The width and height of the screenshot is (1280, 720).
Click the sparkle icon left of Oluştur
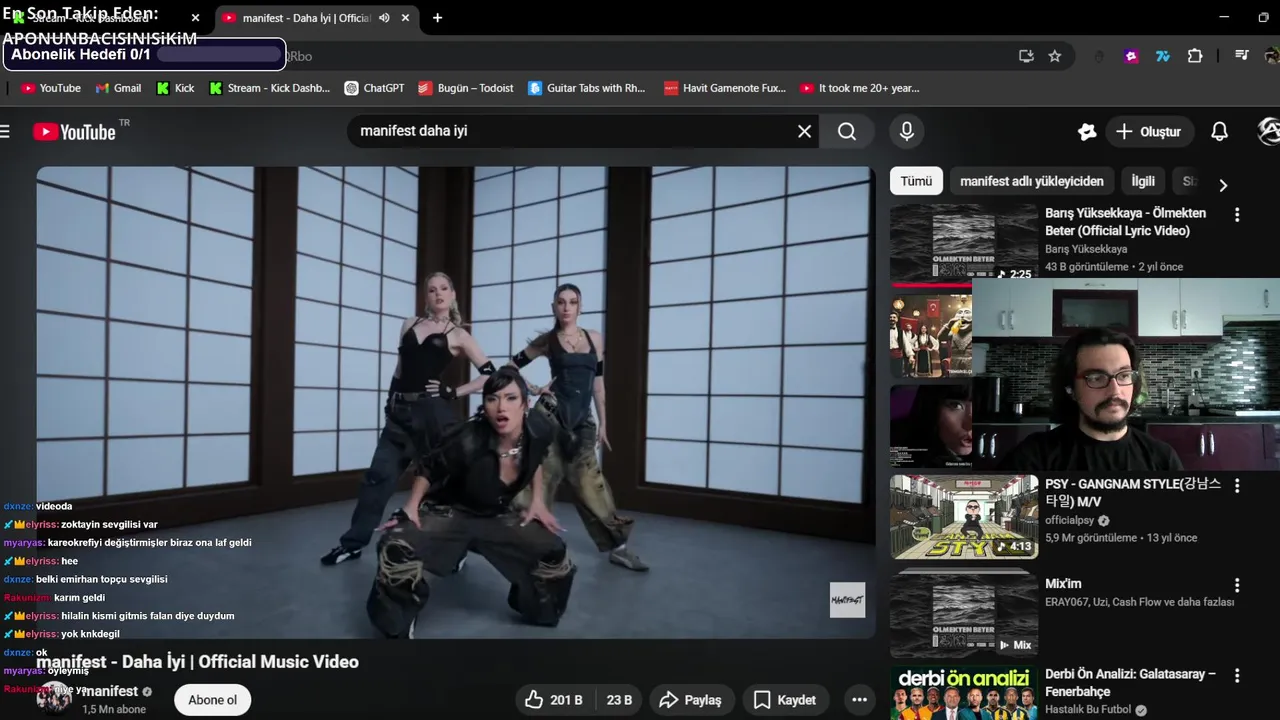click(x=1087, y=131)
